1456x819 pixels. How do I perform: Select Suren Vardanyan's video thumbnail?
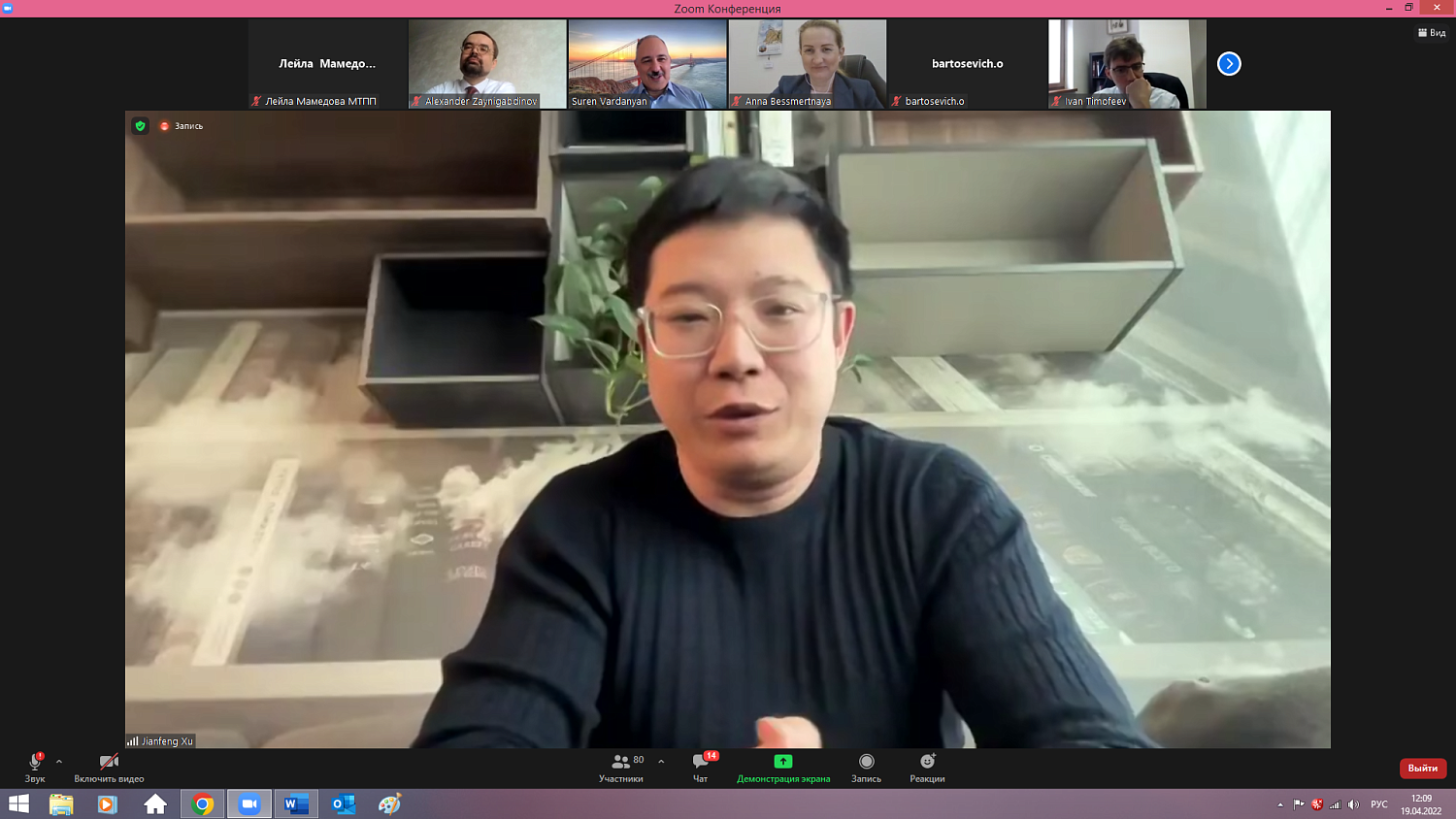[x=647, y=64]
